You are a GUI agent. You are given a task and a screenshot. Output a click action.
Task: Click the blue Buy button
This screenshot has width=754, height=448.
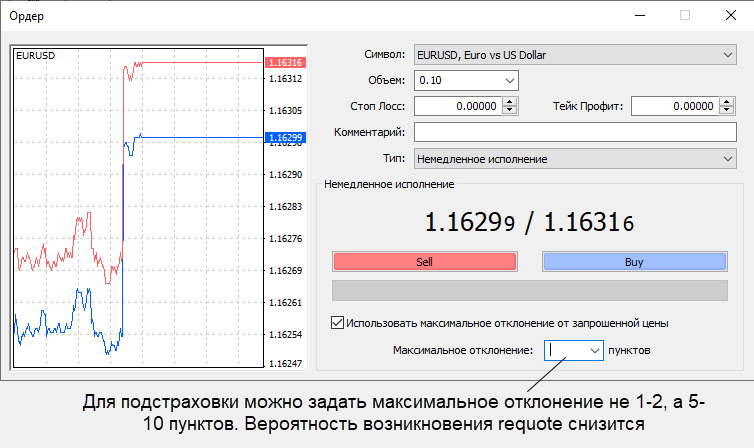tap(634, 262)
